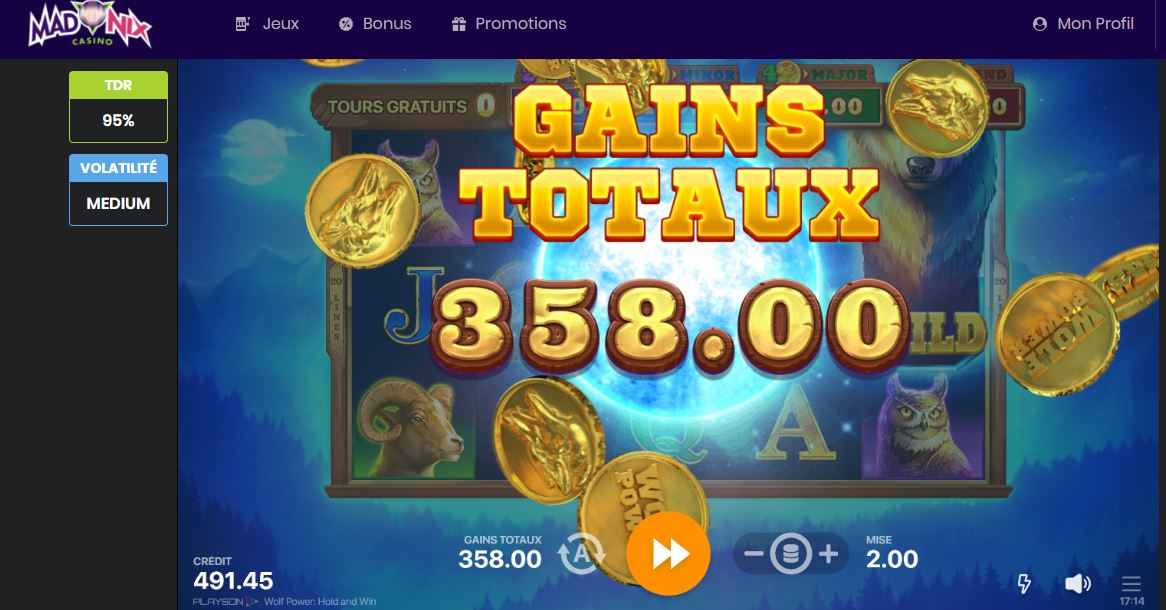Click the Jeux slot machine icon
The height and width of the screenshot is (610, 1166).
242,24
